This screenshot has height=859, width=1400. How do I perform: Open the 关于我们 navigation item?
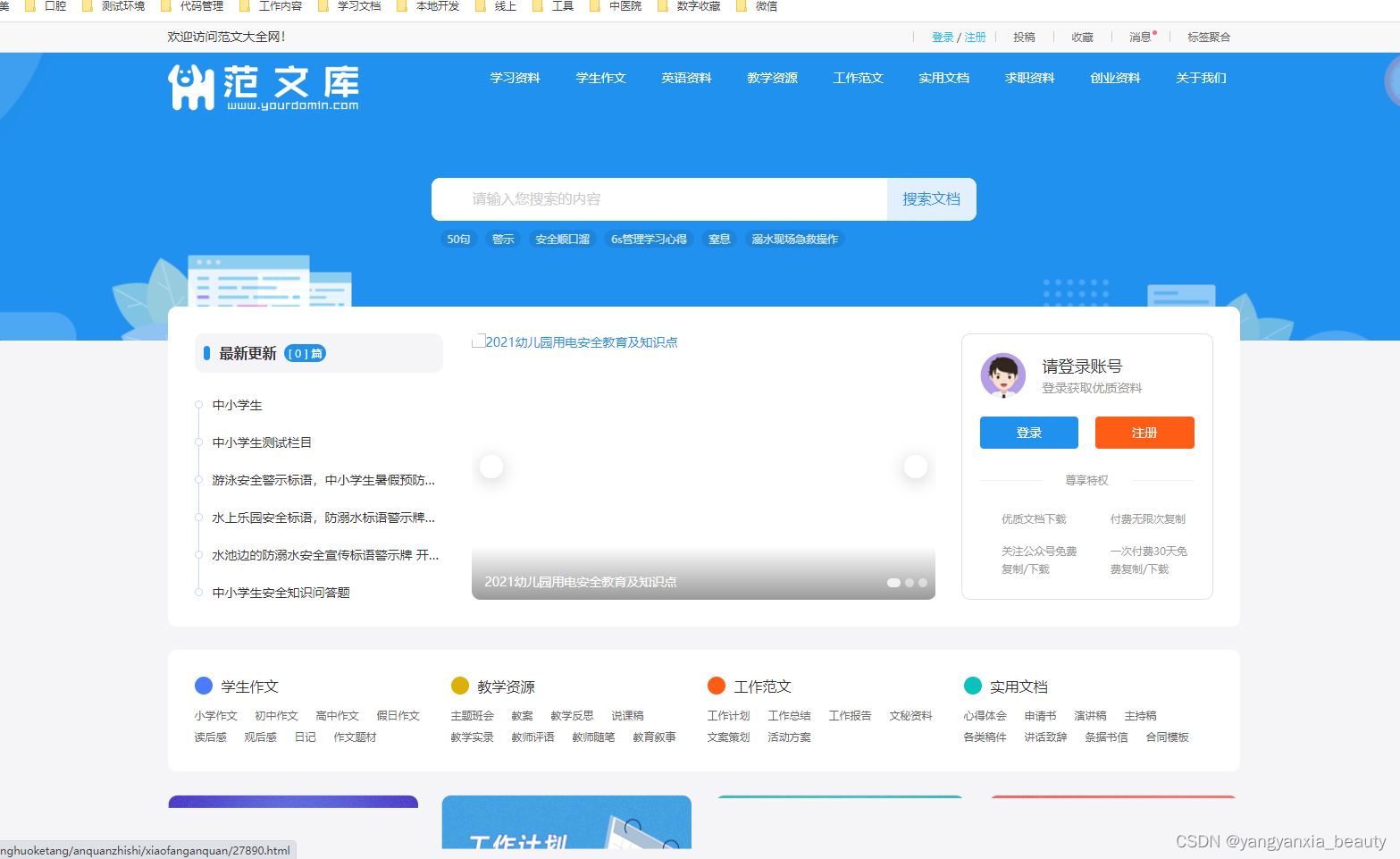tap(1201, 78)
